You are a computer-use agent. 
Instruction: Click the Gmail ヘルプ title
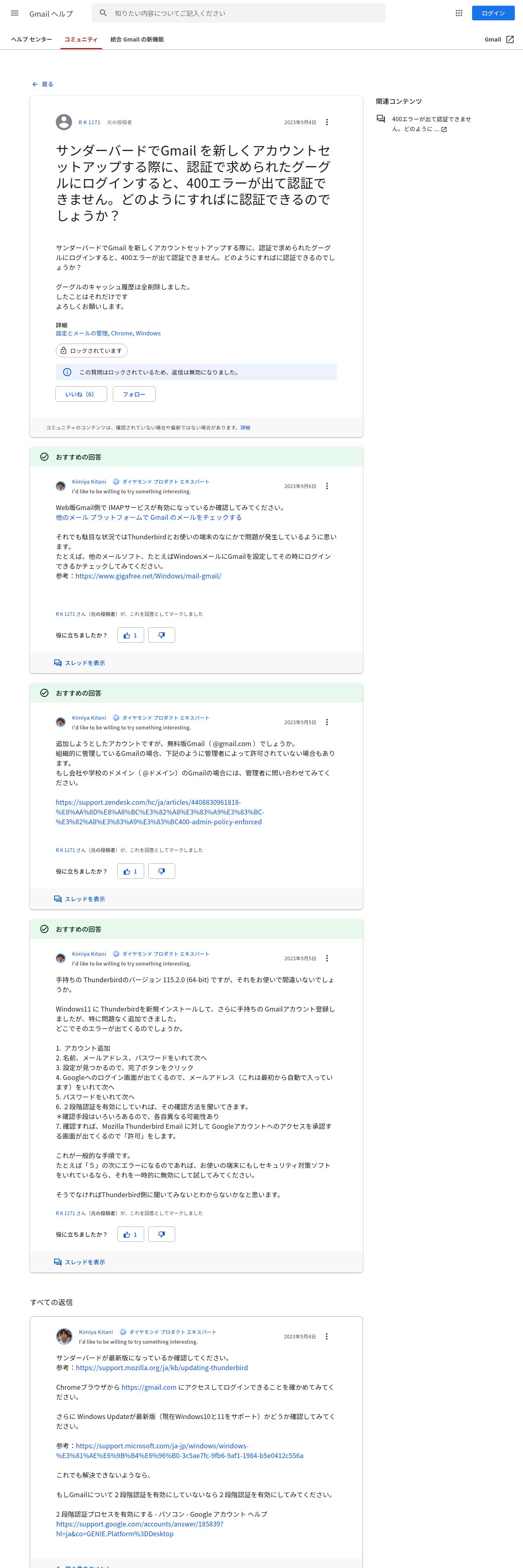pos(51,13)
